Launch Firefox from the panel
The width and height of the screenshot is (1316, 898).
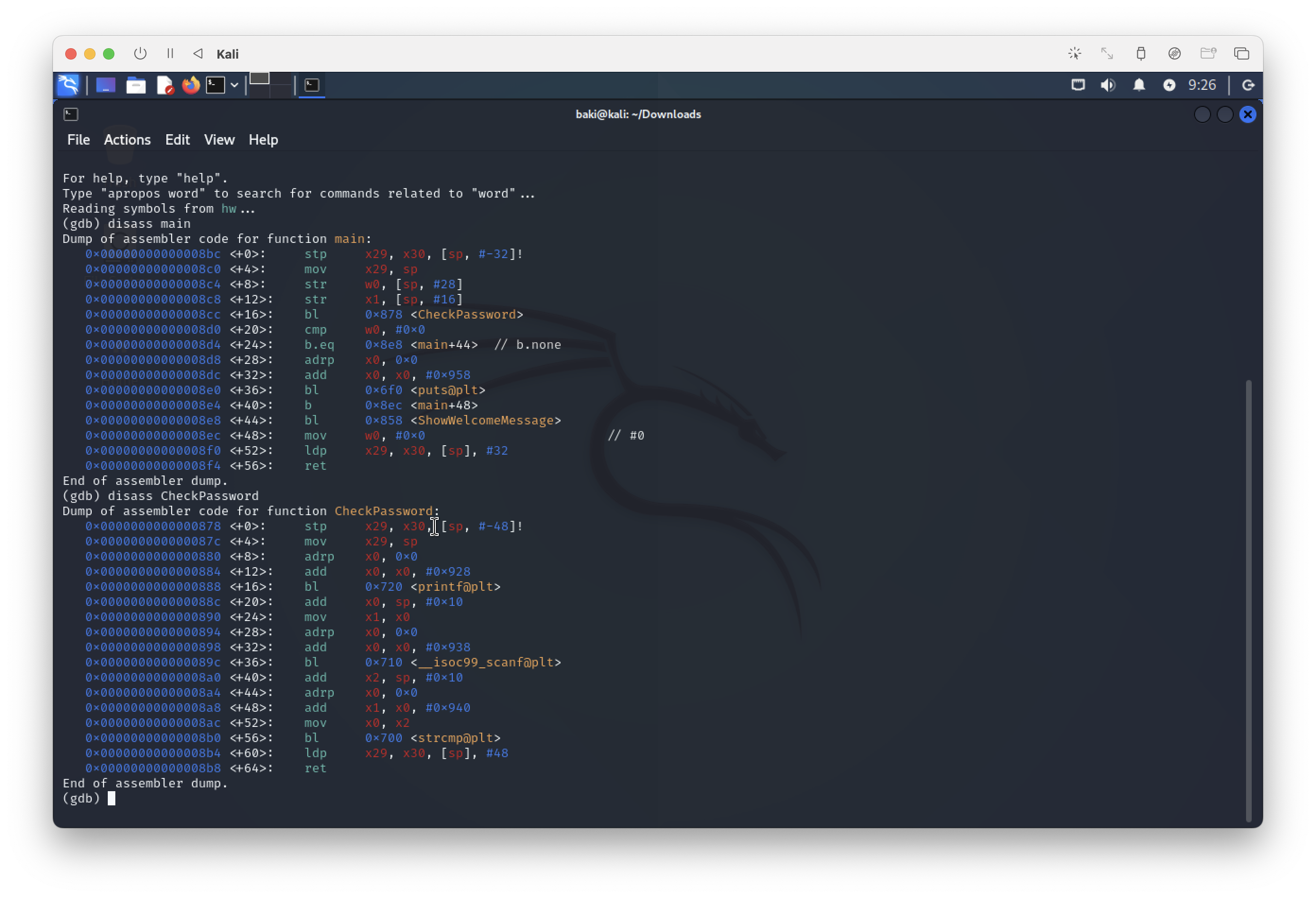pyautogui.click(x=191, y=85)
